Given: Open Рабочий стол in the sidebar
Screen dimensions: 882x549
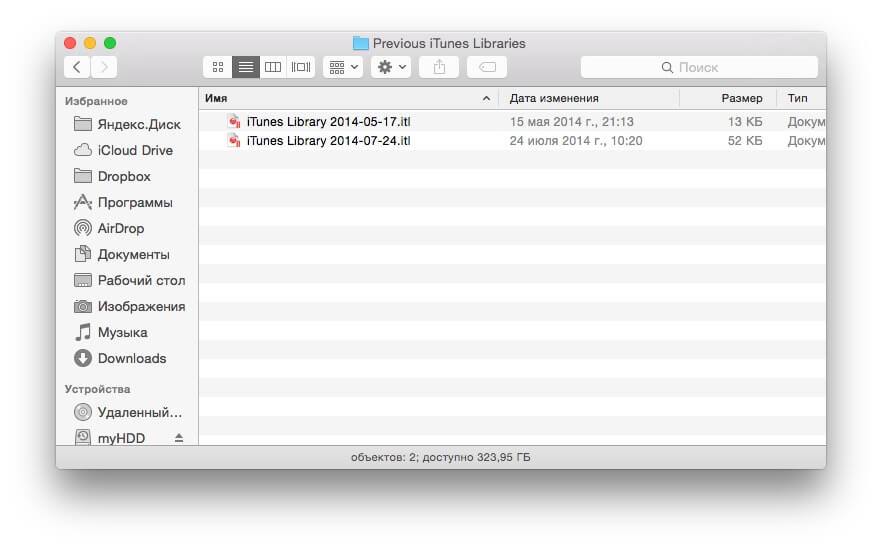Looking at the screenshot, I should click(x=127, y=280).
